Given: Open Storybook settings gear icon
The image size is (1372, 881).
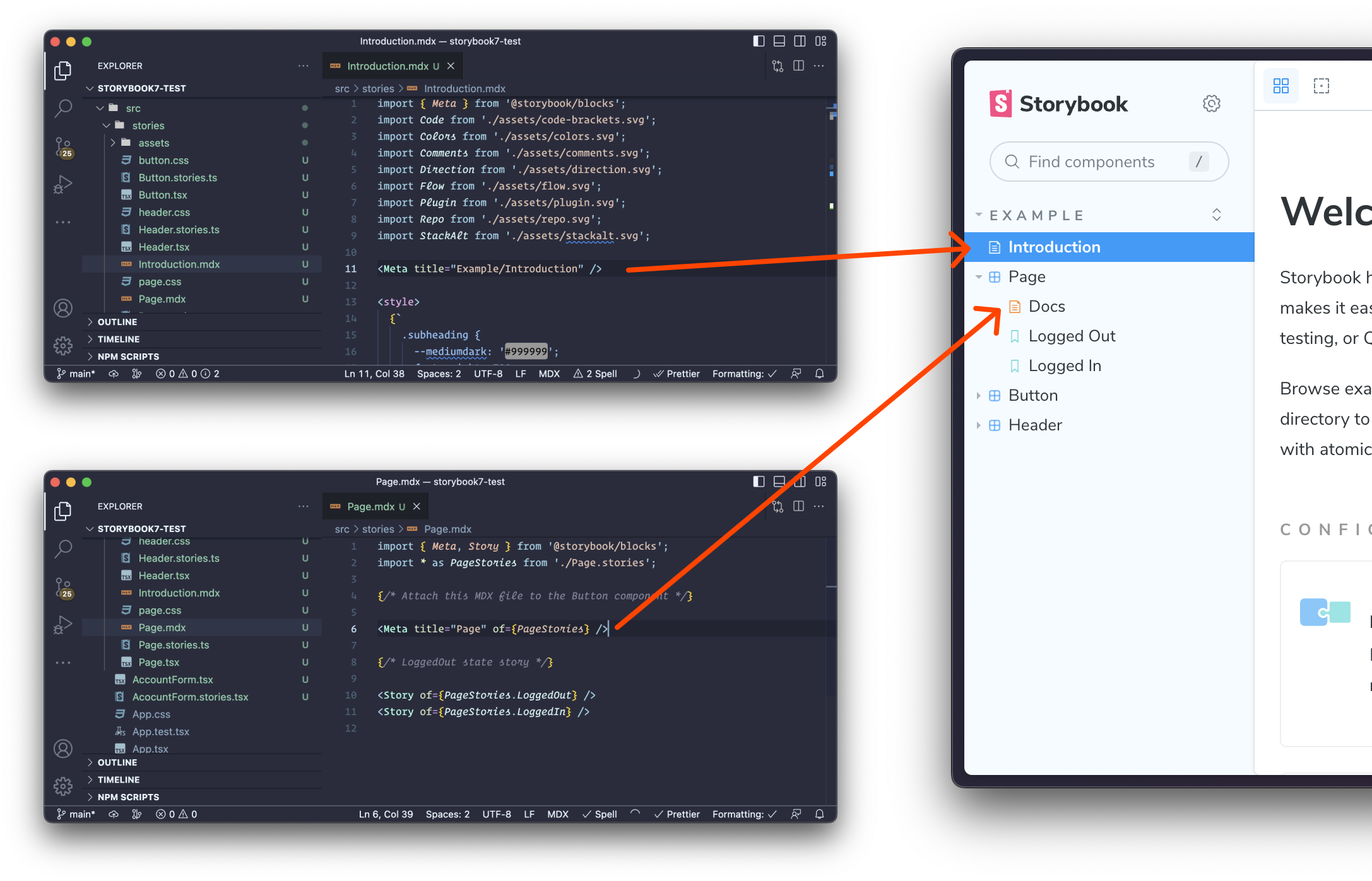Looking at the screenshot, I should (x=1211, y=103).
